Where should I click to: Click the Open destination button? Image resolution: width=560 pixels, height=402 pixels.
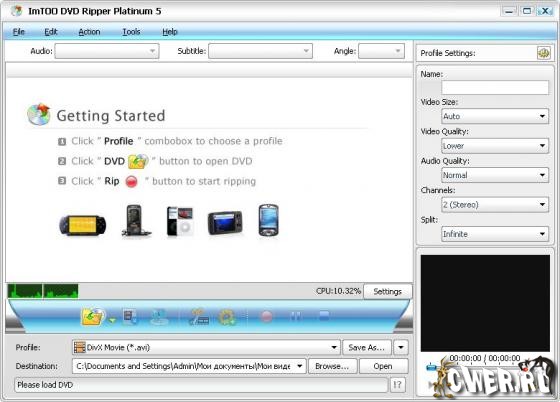[383, 366]
